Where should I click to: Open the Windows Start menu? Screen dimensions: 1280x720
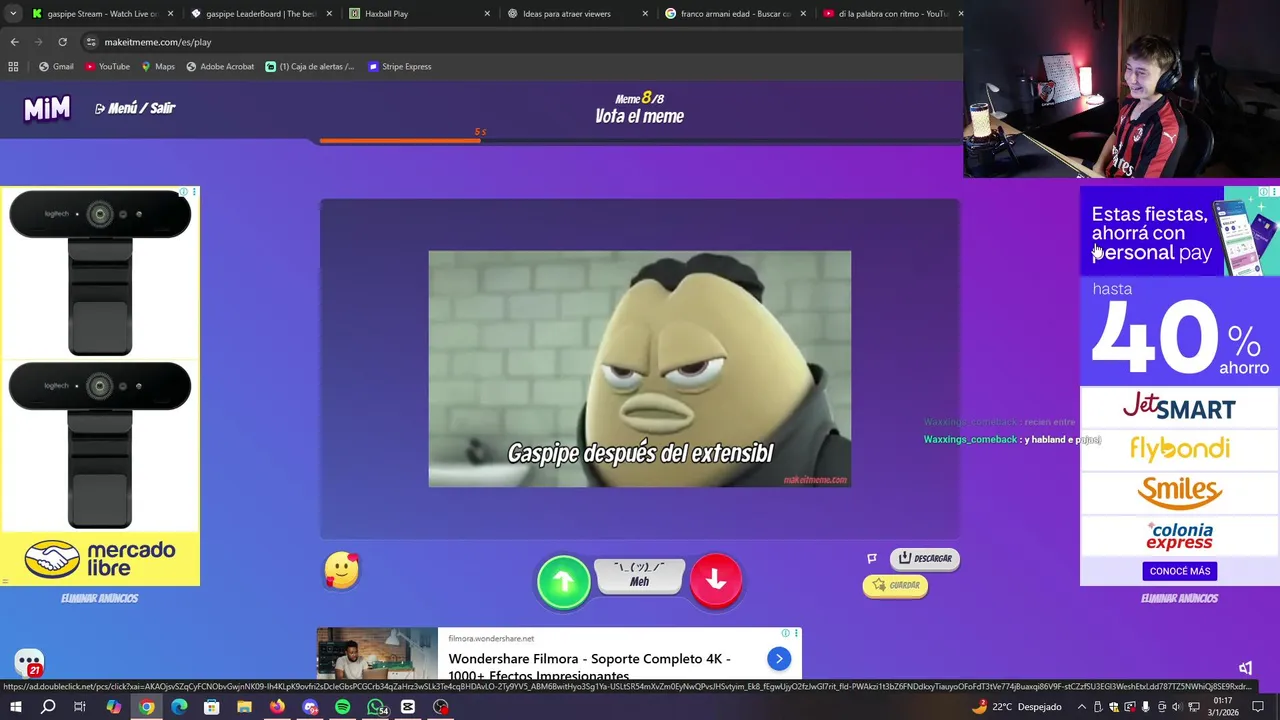tap(15, 707)
